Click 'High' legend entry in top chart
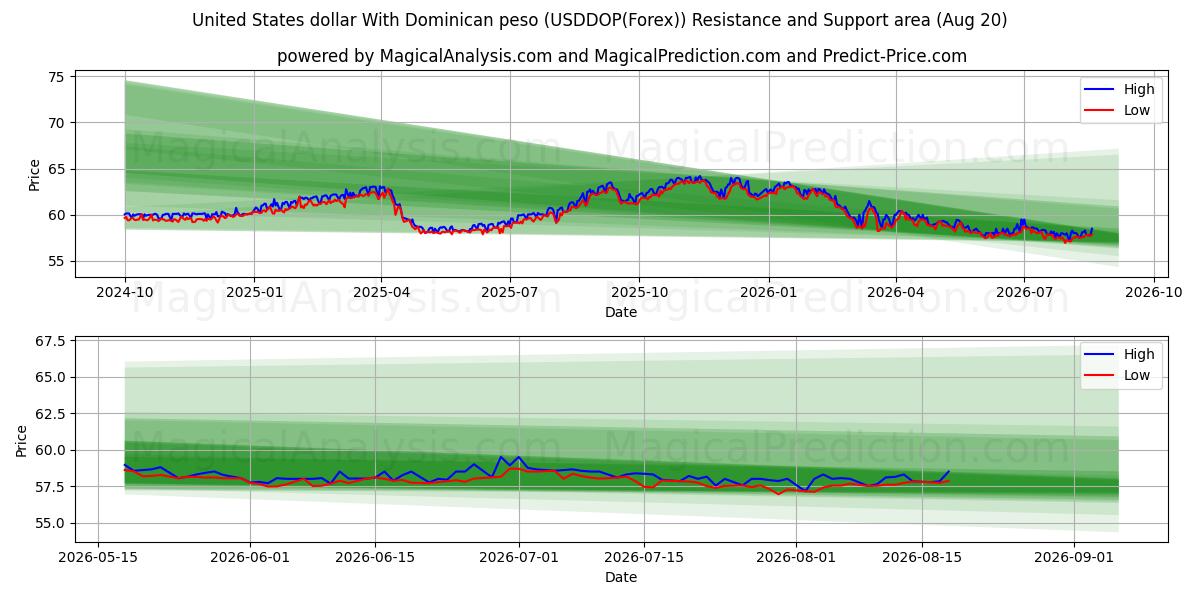The width and height of the screenshot is (1200, 600). coord(1121,89)
